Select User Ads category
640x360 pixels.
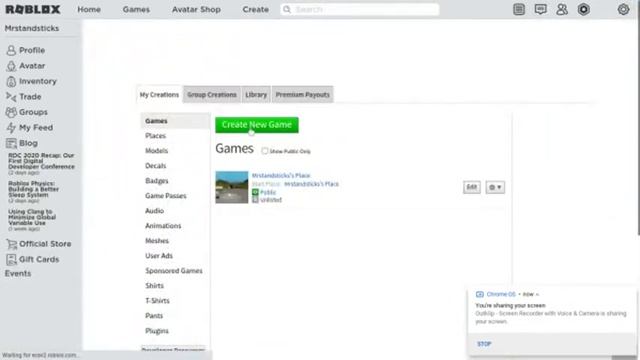(x=159, y=256)
